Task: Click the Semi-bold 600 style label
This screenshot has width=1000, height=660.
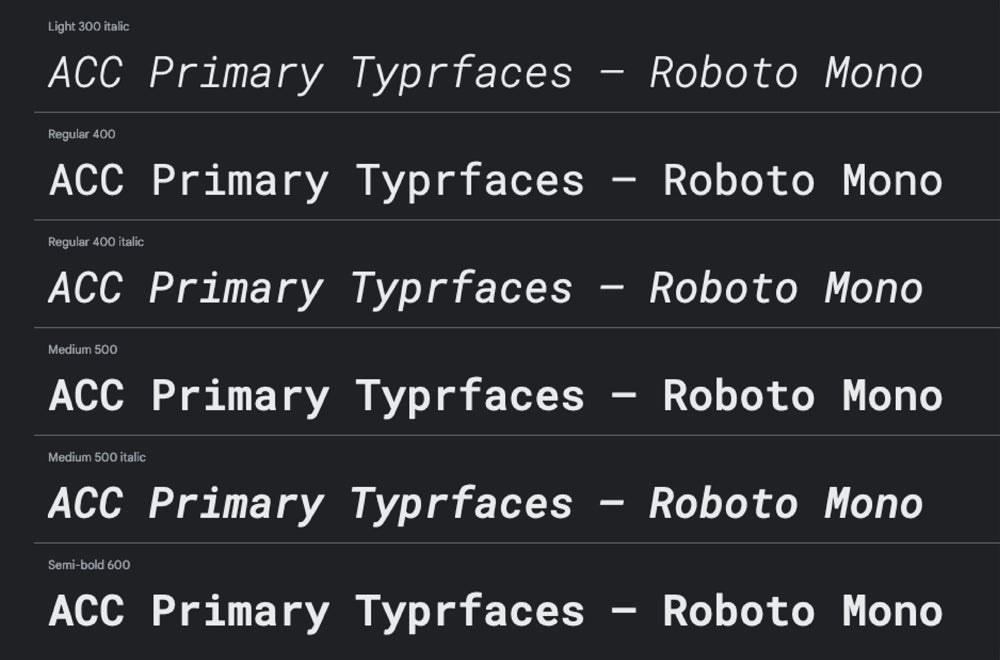Action: coord(89,565)
